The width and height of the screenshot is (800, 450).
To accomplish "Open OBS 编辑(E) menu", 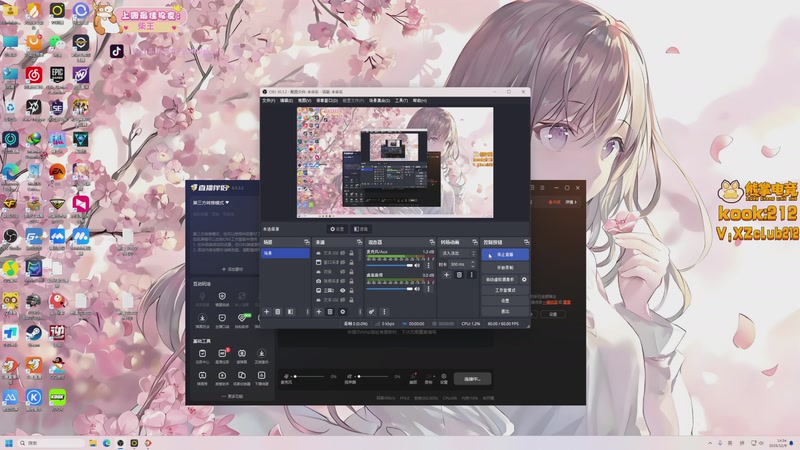I will (x=286, y=101).
